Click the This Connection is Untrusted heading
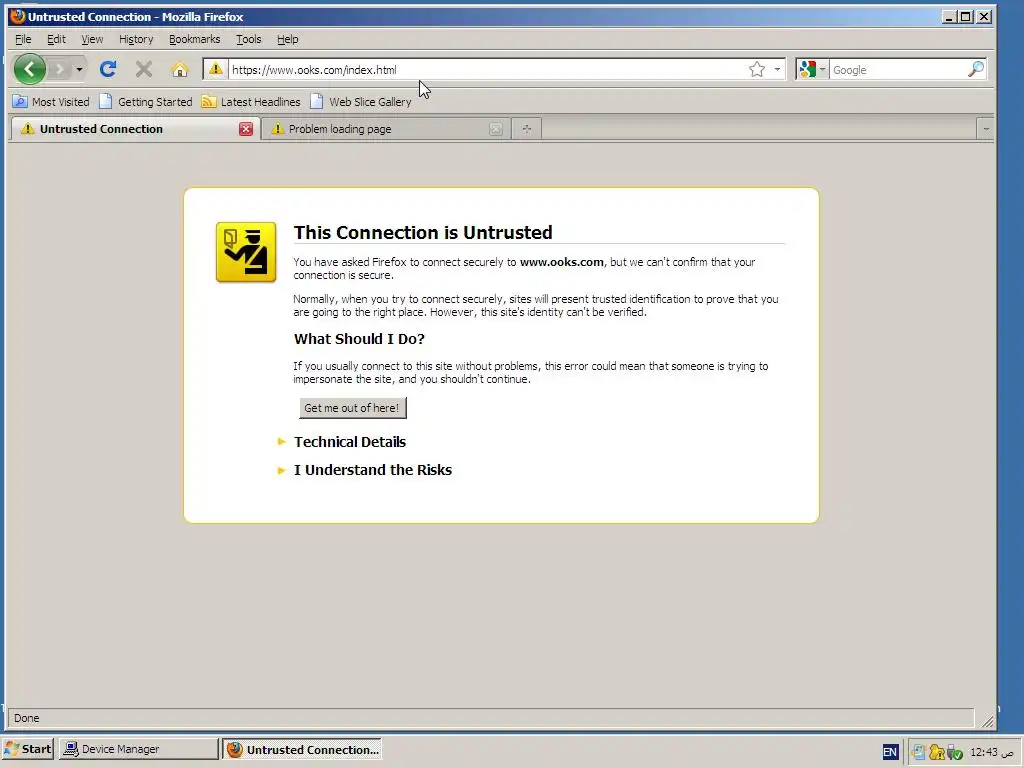The height and width of the screenshot is (768, 1024). 423,232
